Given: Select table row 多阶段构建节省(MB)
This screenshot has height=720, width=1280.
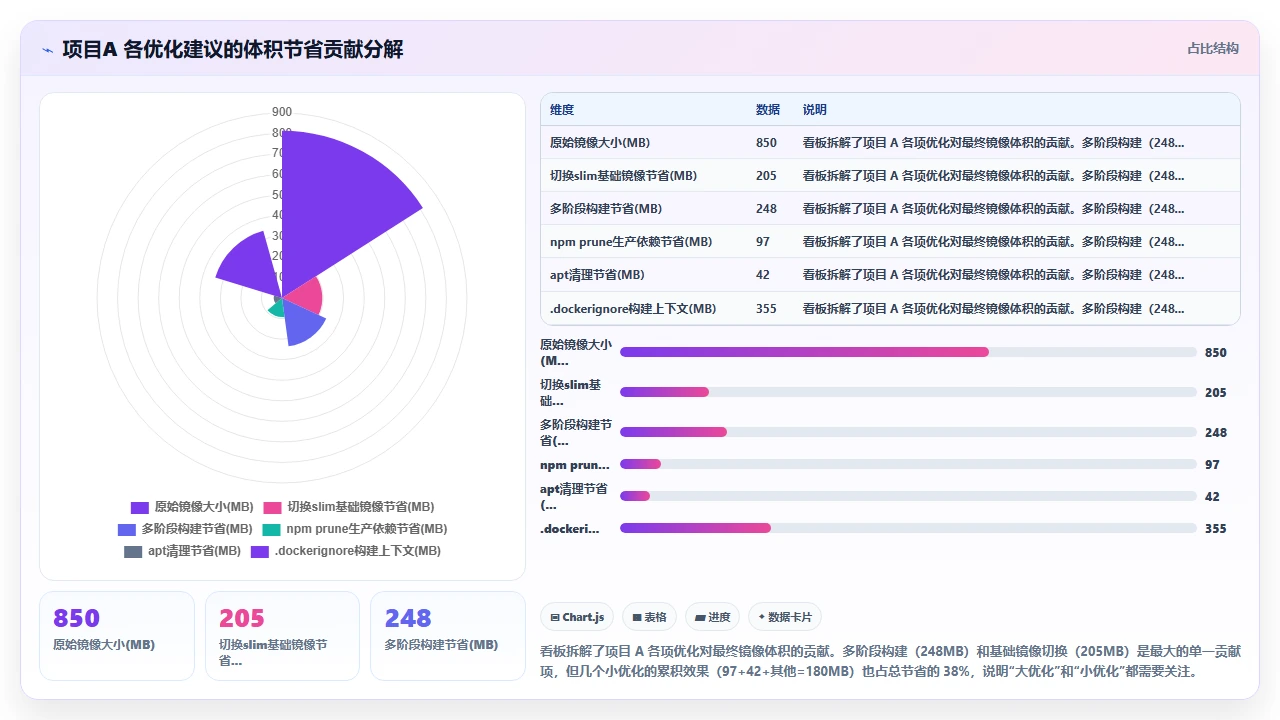Looking at the screenshot, I should (890, 209).
